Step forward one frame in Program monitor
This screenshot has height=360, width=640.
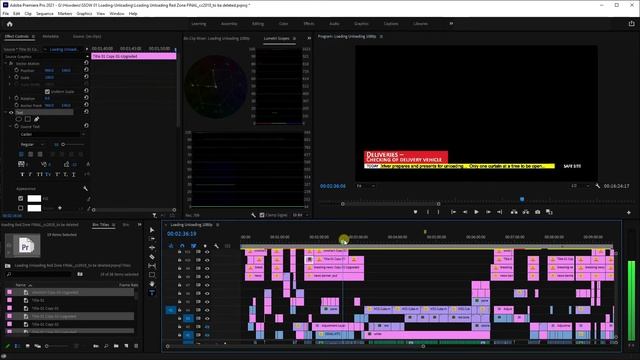point(488,212)
